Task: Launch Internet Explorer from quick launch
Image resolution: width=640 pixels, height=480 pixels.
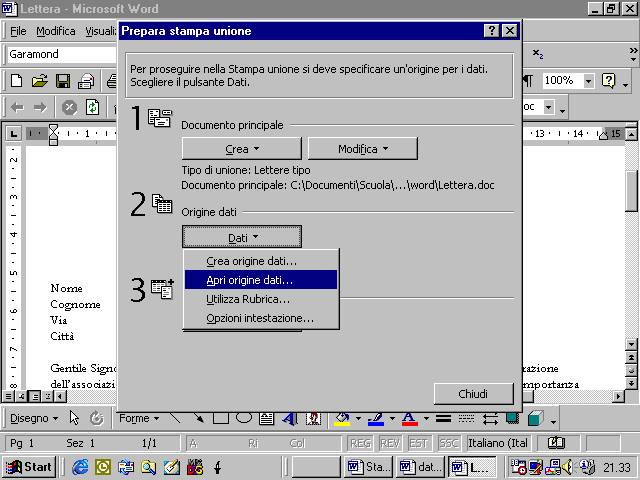Action: coord(80,467)
